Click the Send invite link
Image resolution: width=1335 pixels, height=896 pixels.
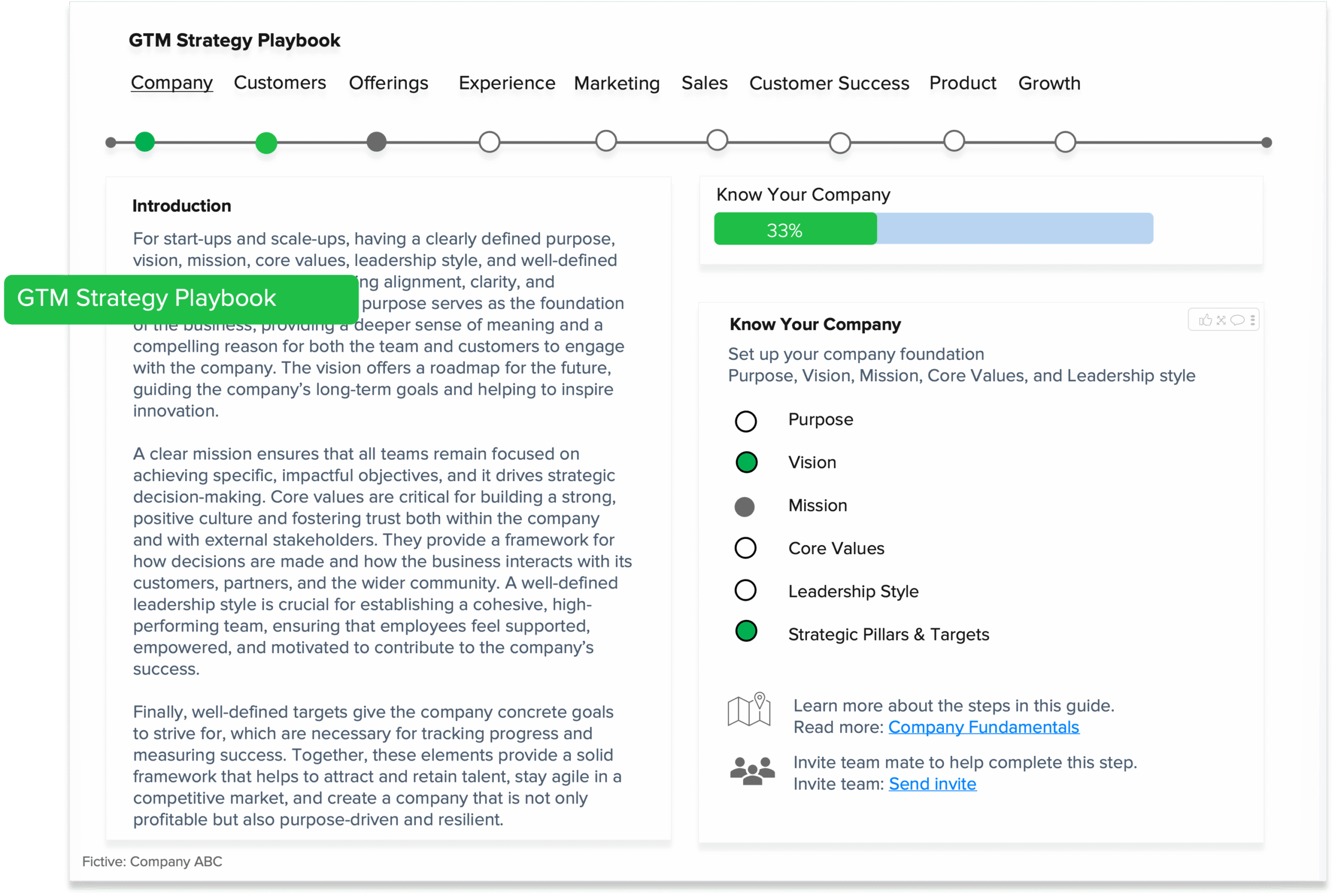pyautogui.click(x=932, y=784)
